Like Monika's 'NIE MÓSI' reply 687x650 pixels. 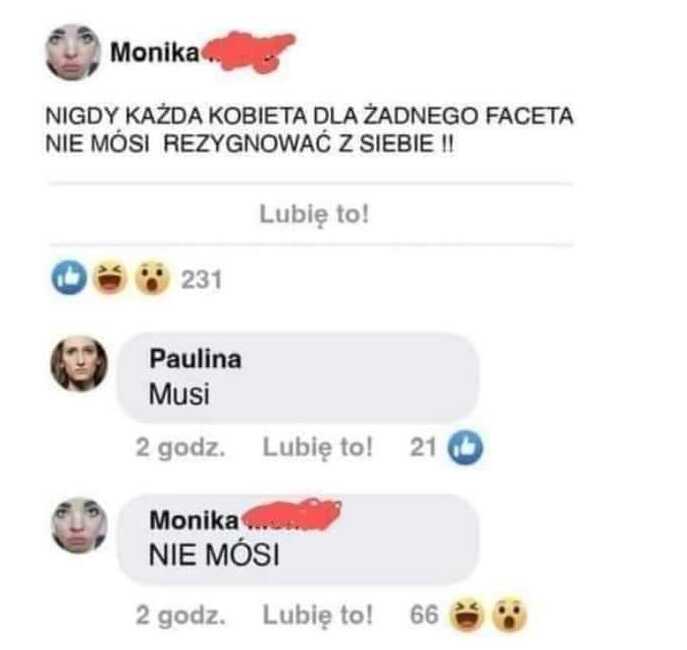318,615
